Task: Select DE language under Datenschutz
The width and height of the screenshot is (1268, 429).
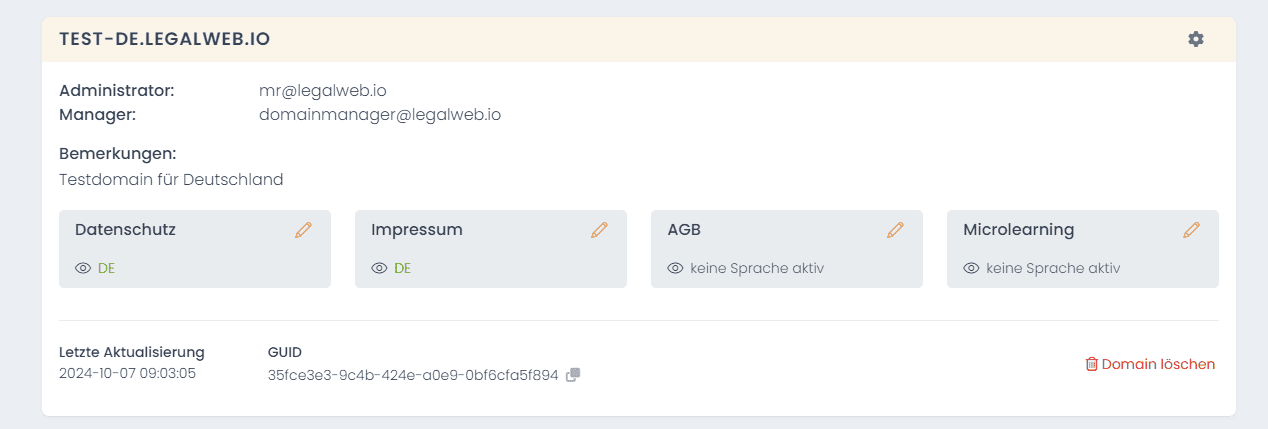Action: click(x=107, y=268)
